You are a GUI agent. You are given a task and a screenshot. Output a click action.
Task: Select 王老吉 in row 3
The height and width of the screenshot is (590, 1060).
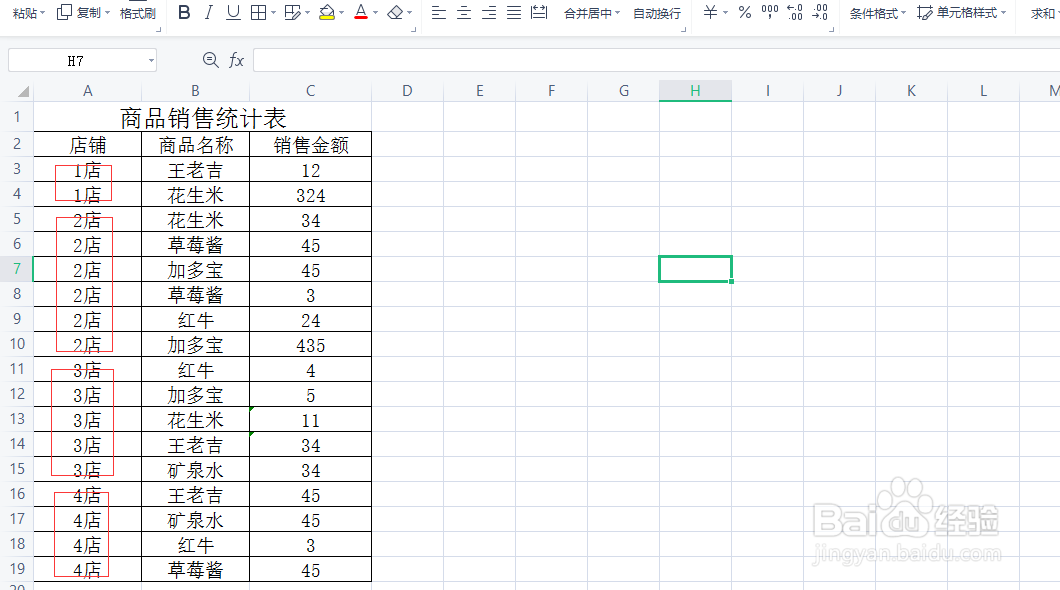(x=195, y=170)
